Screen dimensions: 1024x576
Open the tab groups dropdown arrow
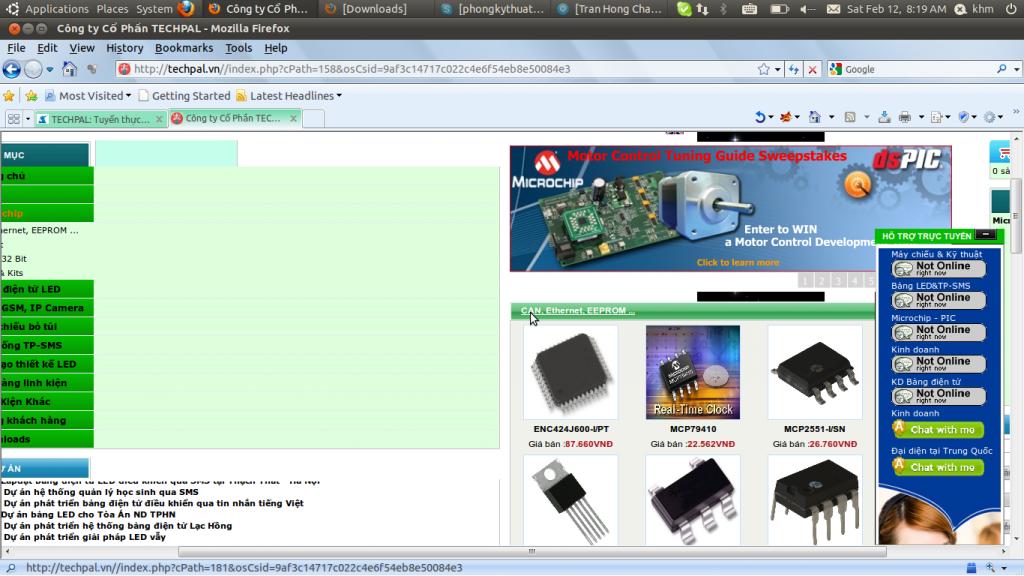[27, 119]
